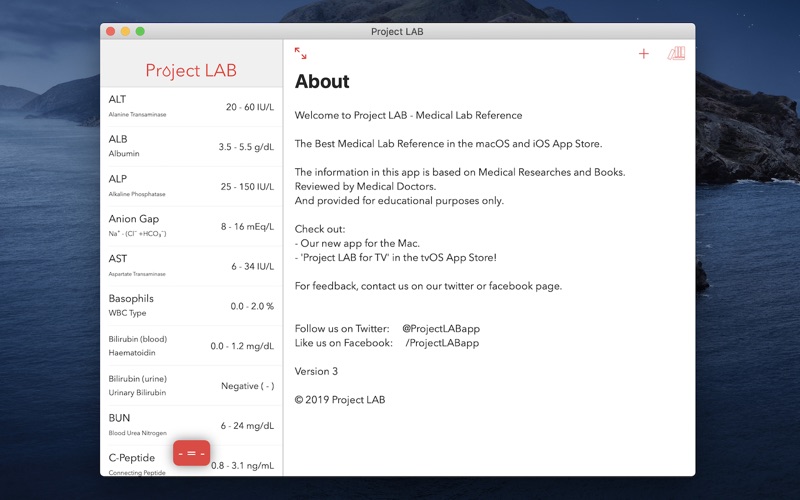
Task: Select the C-Peptide row
Action: coord(191,461)
